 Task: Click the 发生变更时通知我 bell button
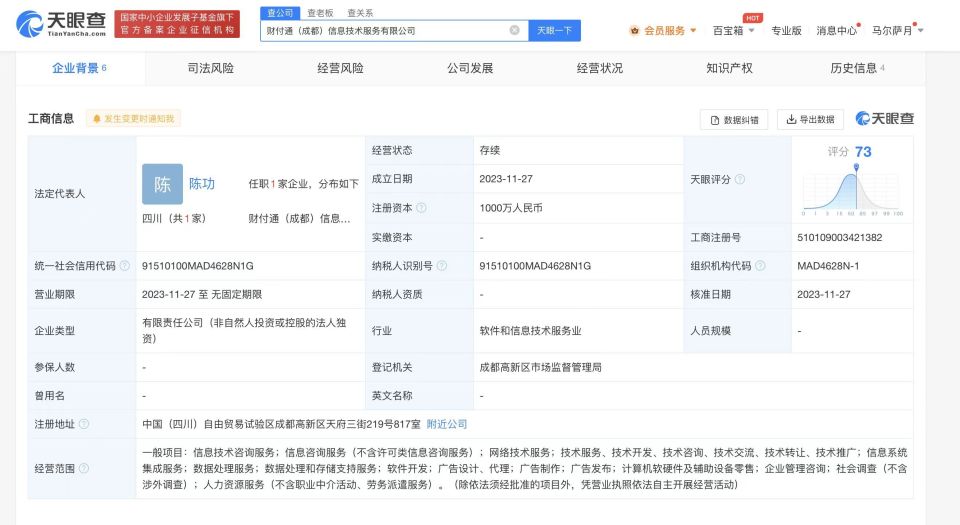pos(133,119)
